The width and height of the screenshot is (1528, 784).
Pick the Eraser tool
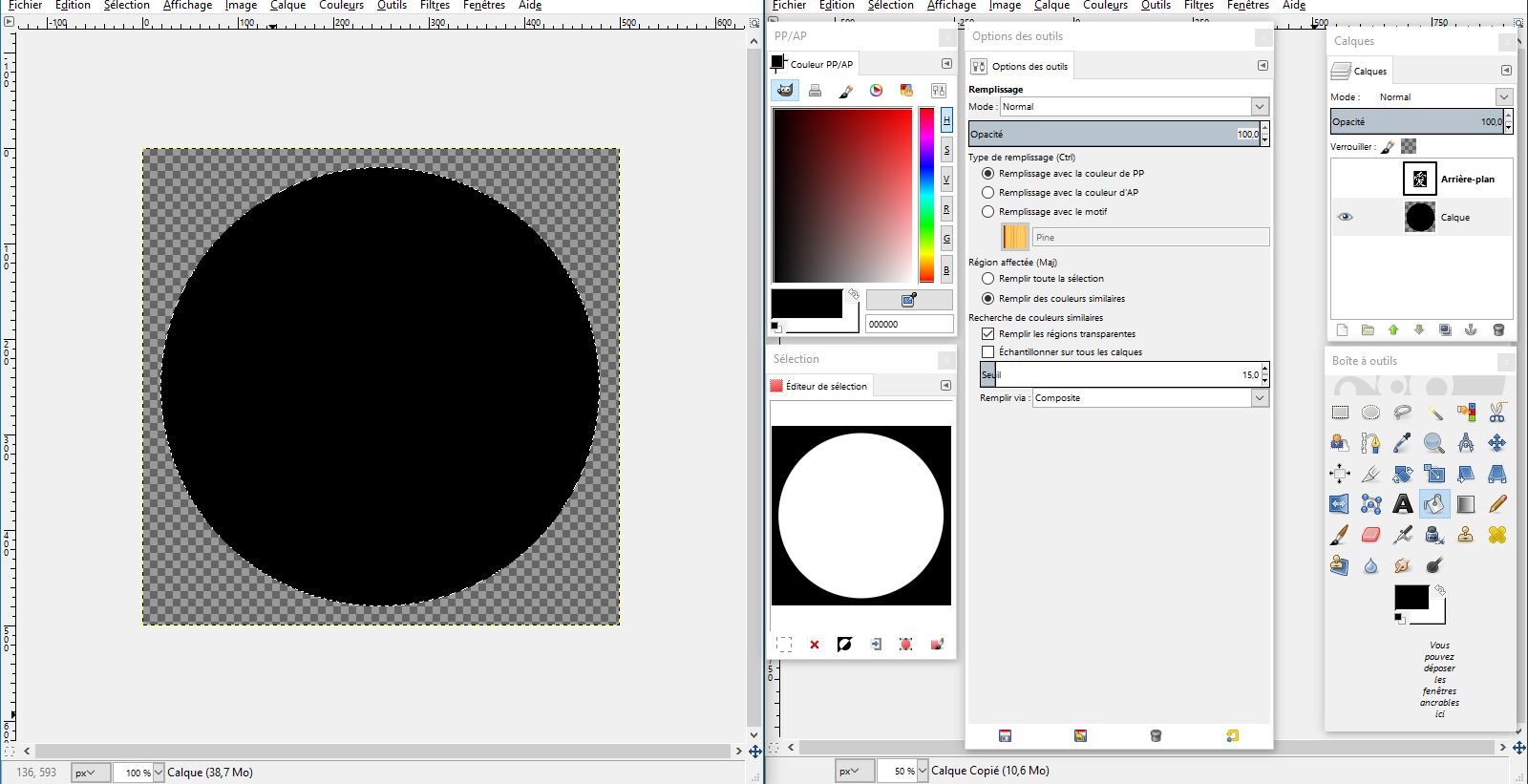[x=1370, y=535]
